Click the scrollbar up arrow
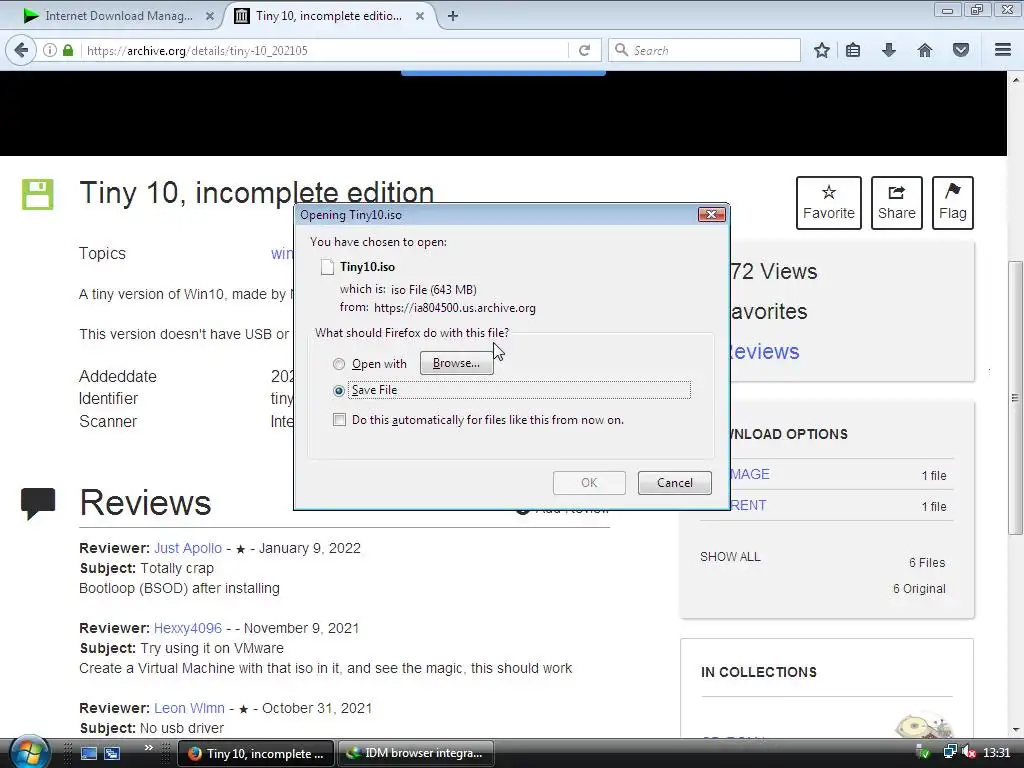 [x=1015, y=79]
